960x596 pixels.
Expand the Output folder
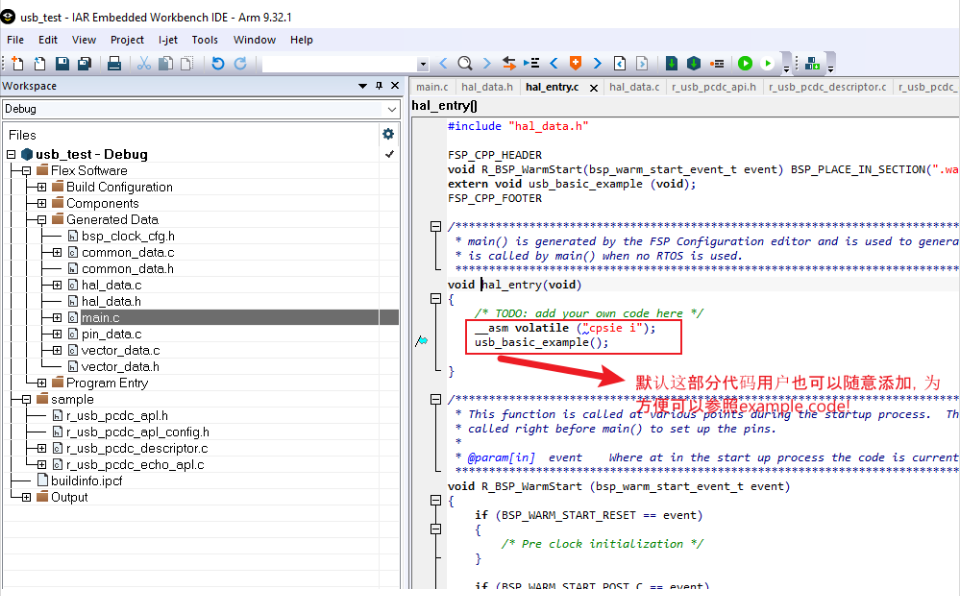click(x=26, y=497)
